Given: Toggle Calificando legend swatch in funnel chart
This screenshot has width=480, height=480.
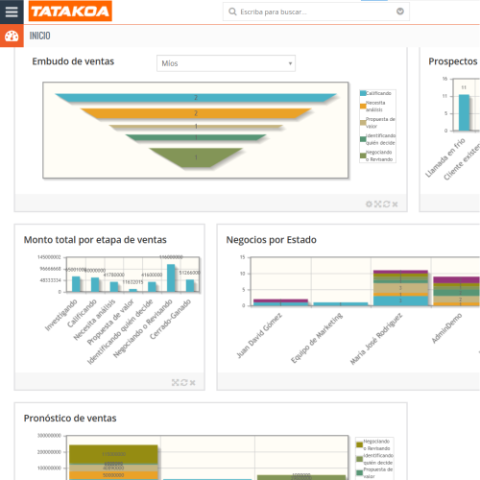Looking at the screenshot, I should click(x=363, y=93).
